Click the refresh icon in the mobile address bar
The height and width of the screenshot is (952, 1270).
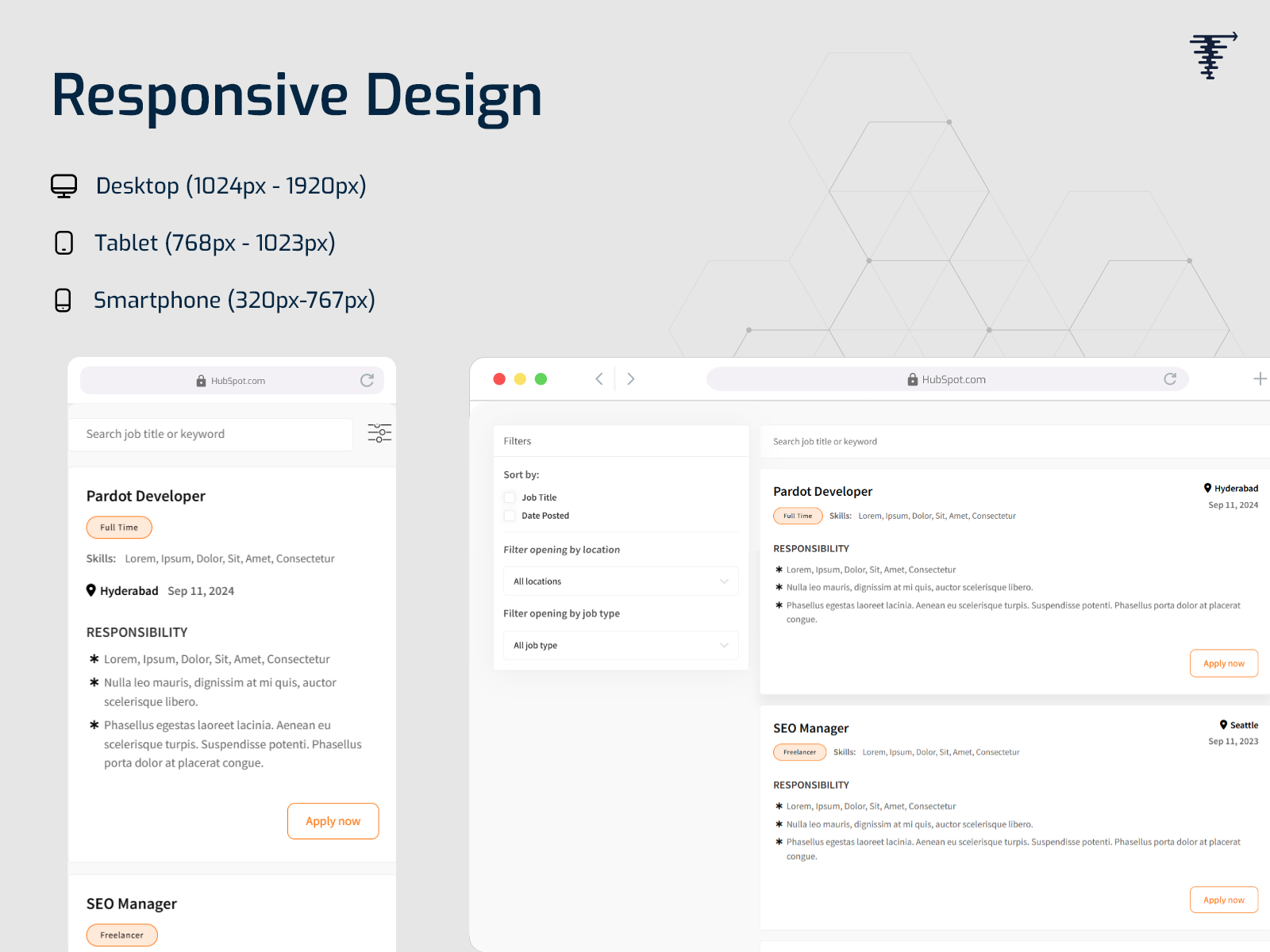coord(367,380)
